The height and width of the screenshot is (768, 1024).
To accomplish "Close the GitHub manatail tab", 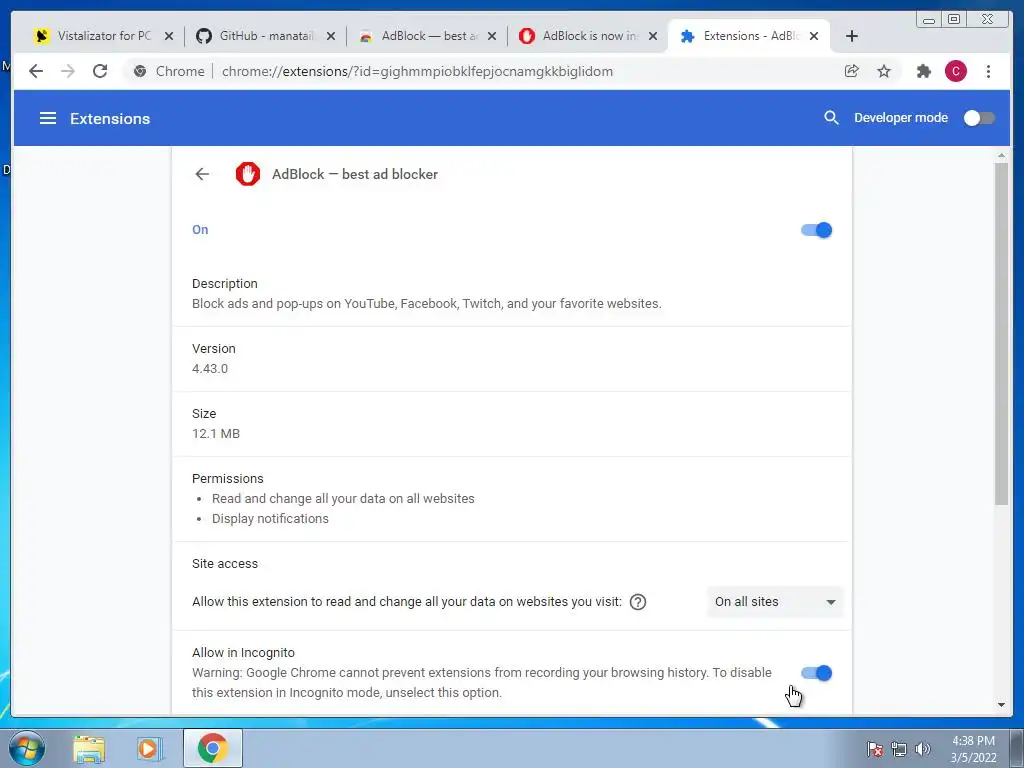I will 330,36.
